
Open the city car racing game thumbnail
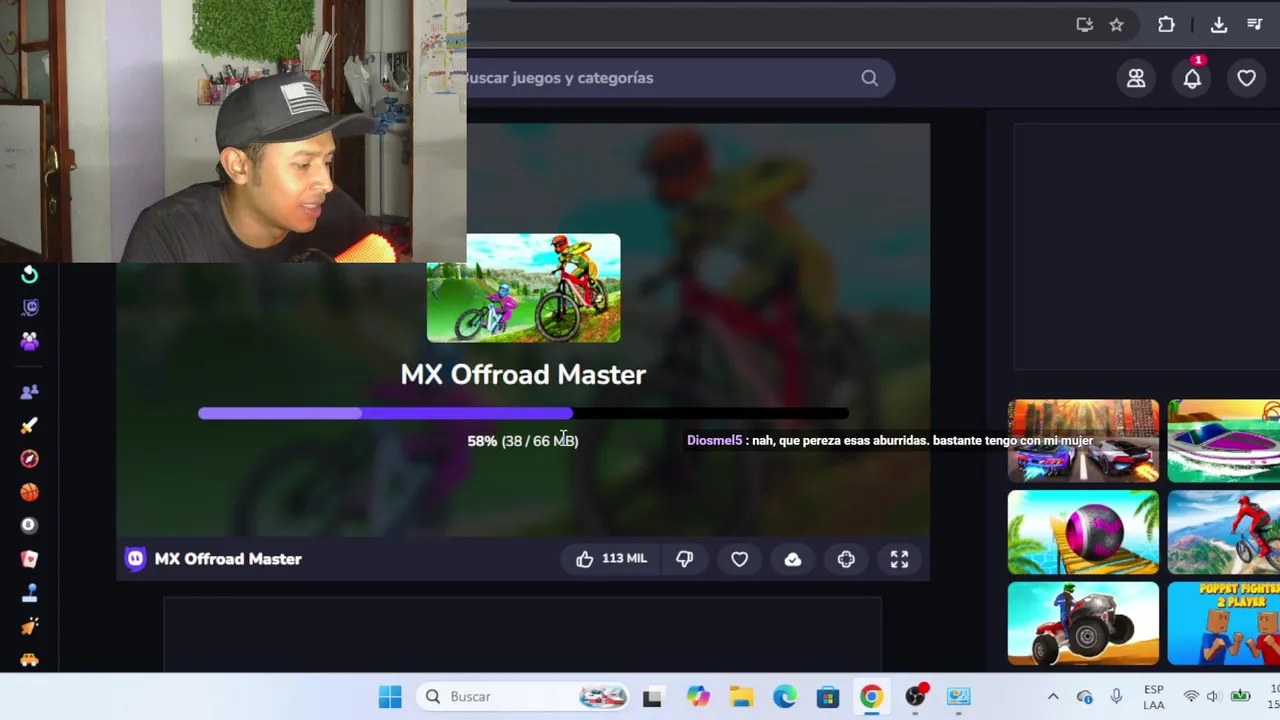(x=1083, y=441)
